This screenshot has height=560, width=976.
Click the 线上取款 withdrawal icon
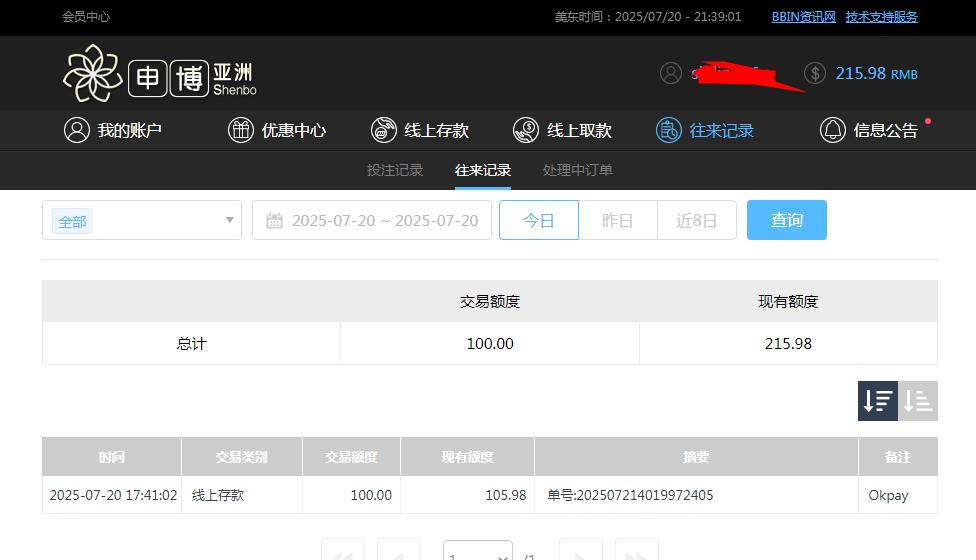point(525,130)
